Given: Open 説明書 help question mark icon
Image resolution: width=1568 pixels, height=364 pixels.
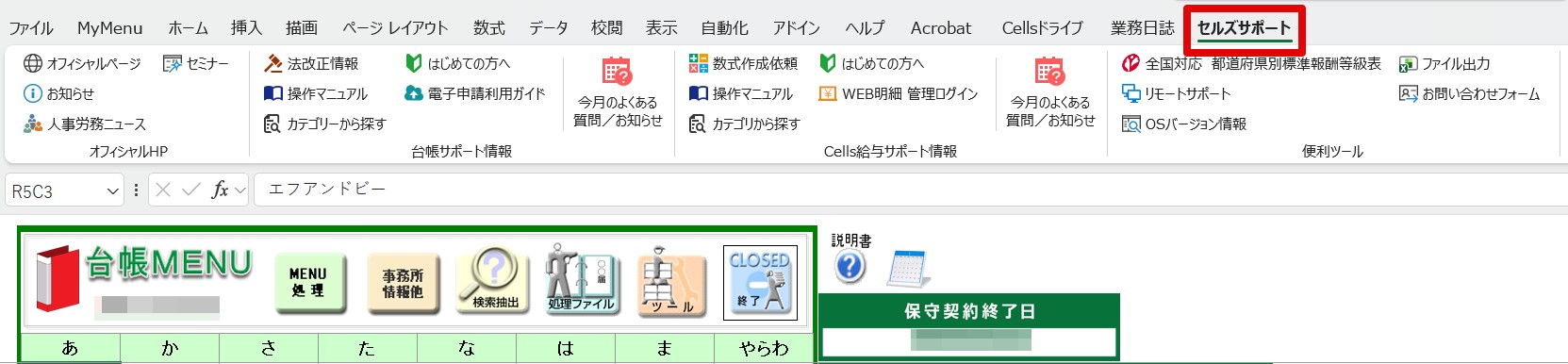Looking at the screenshot, I should (x=850, y=267).
